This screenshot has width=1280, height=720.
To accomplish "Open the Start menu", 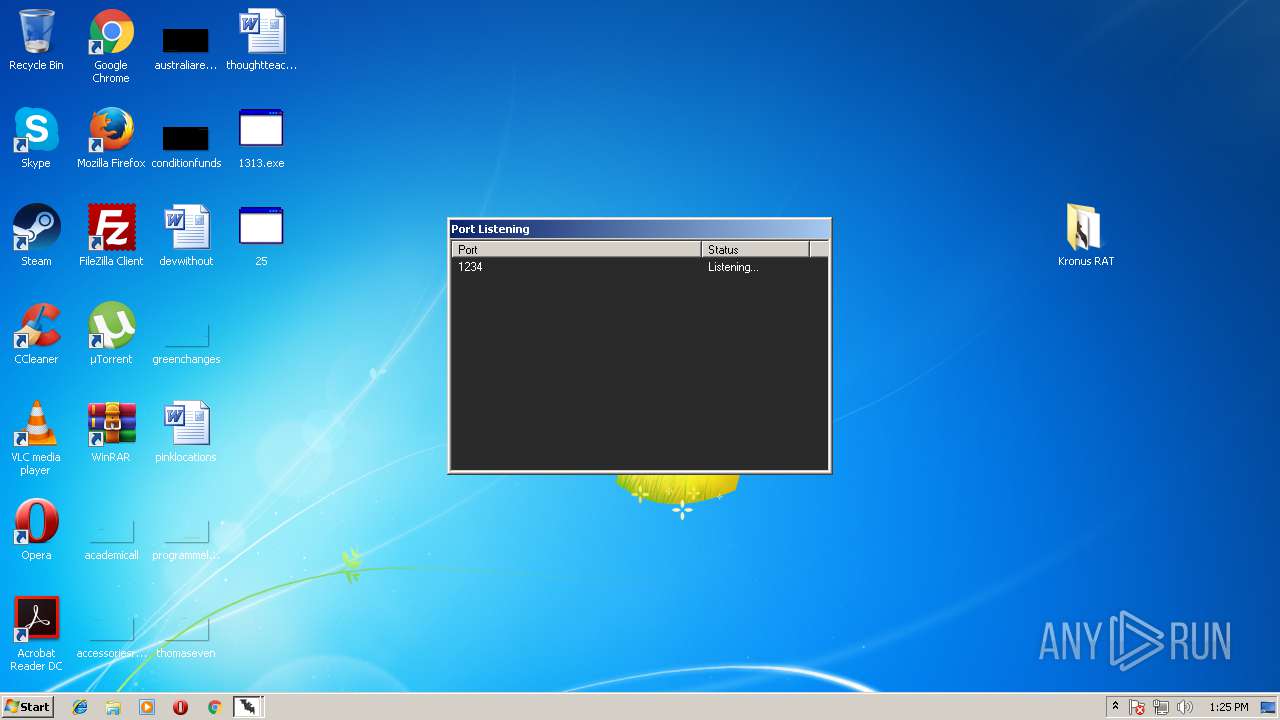I will 27,707.
